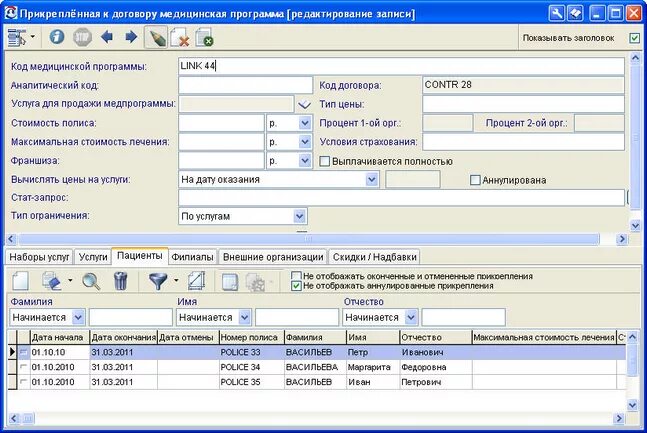Viewport: 647px width, 433px height.
Task: Click the funnel filter icon
Action: [158, 281]
